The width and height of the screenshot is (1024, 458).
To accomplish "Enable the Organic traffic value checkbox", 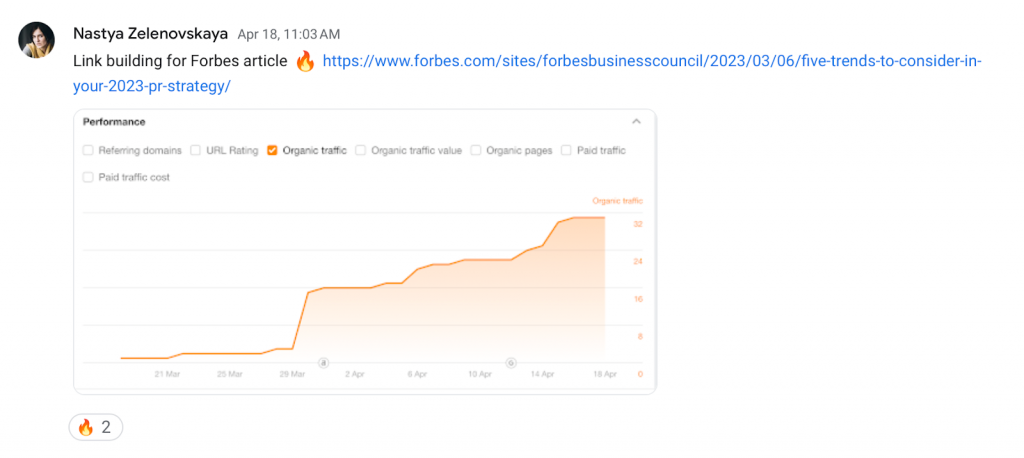I will (360, 151).
